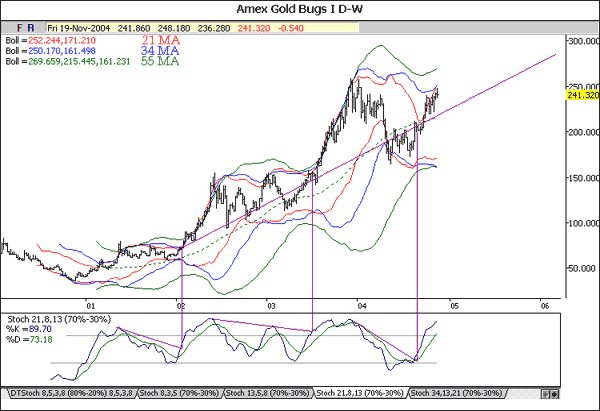Click the left tab scroll arrow

(x=546, y=394)
